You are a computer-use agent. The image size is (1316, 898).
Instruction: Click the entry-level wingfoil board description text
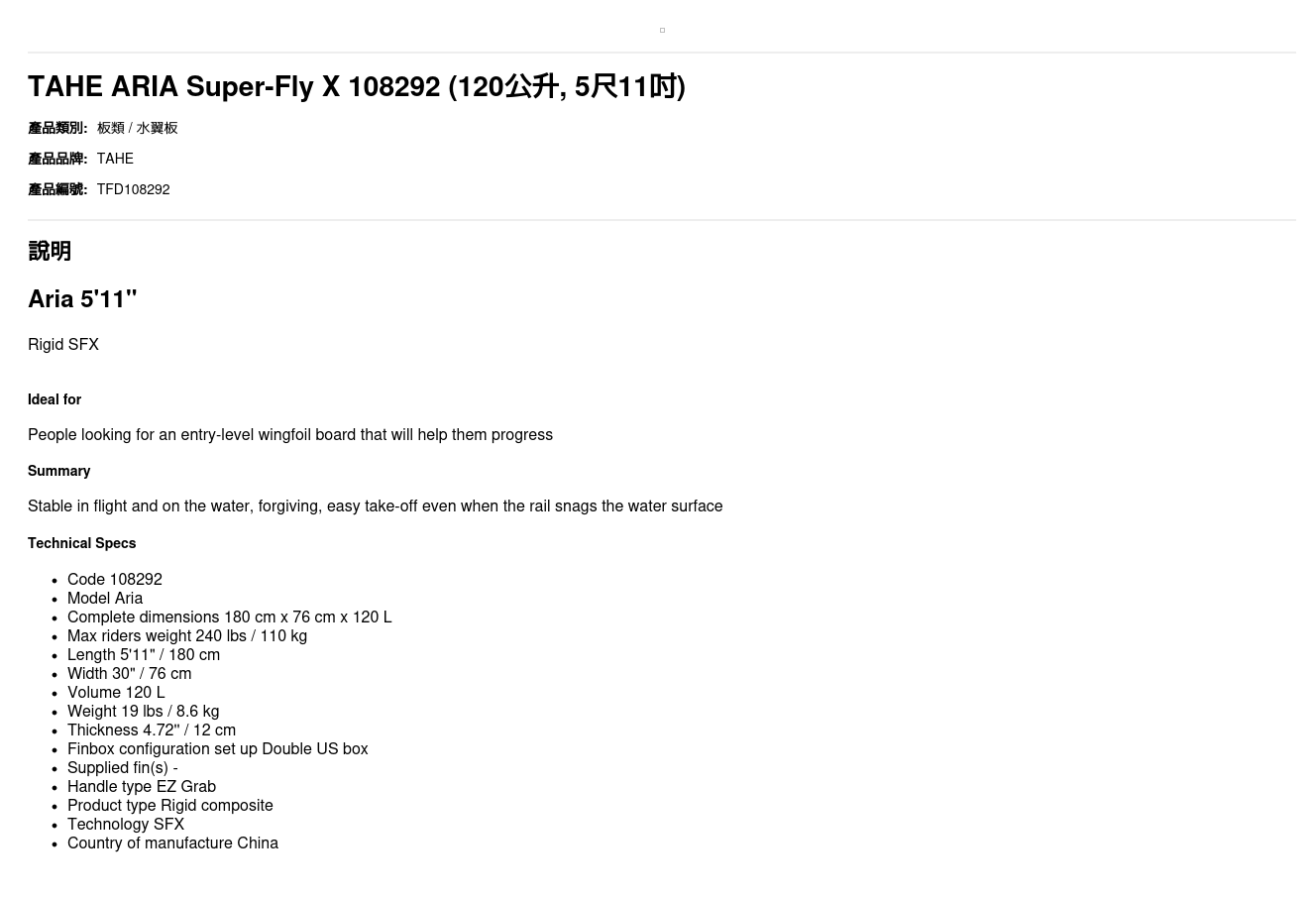pos(289,435)
